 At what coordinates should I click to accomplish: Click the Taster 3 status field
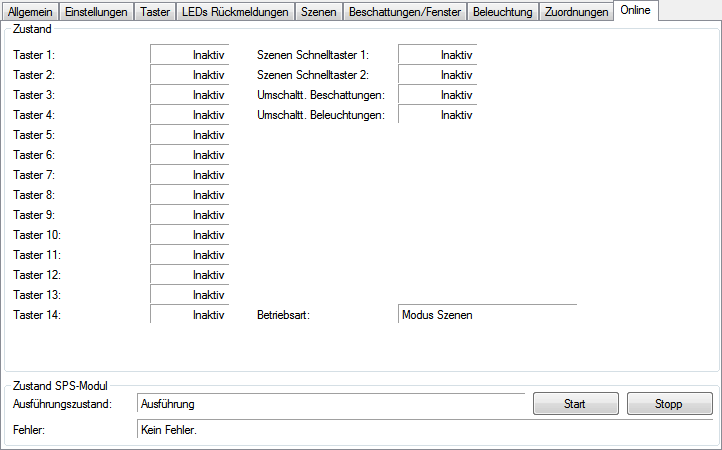coord(190,94)
